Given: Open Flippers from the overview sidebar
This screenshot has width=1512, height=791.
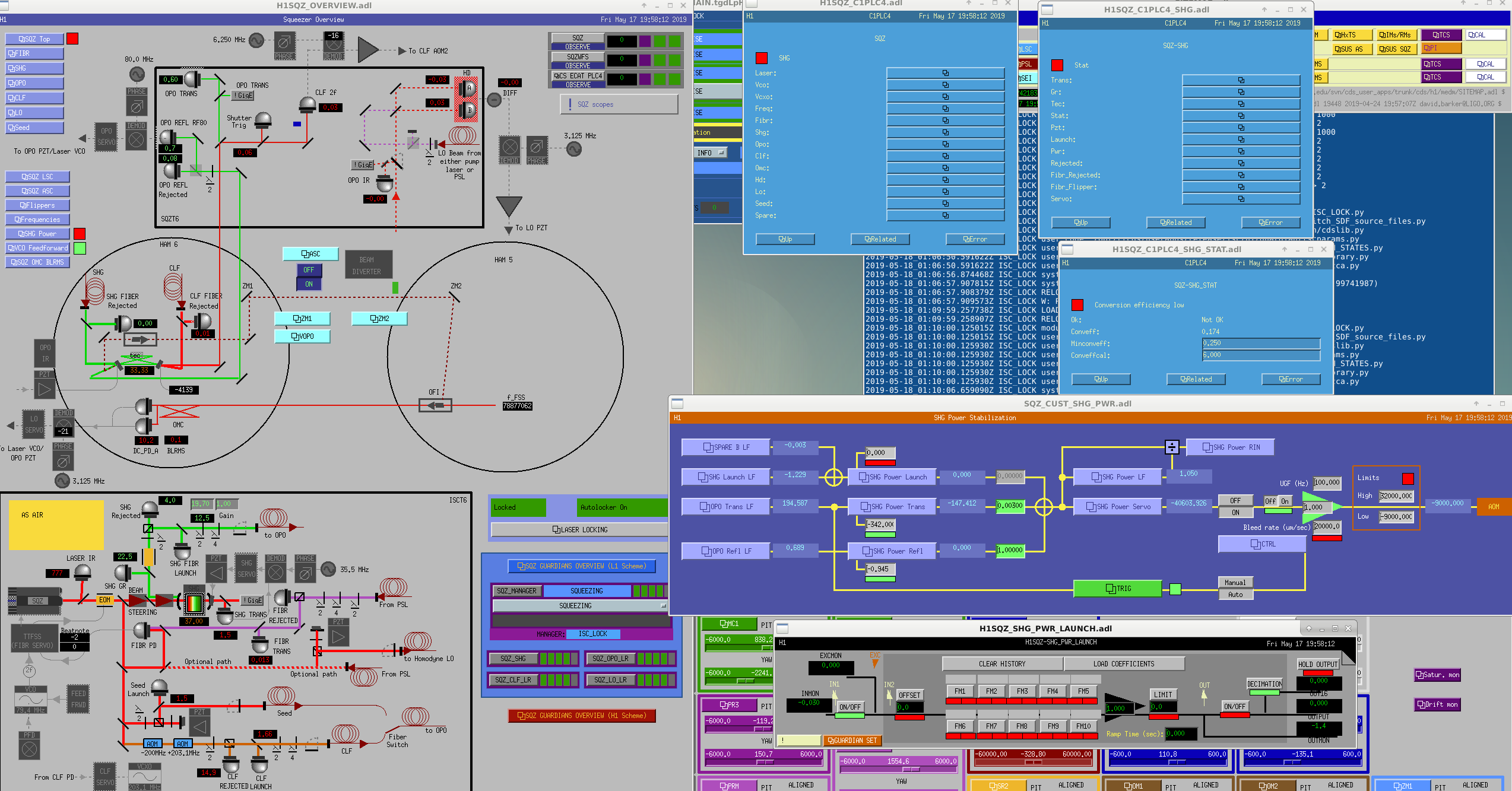Looking at the screenshot, I should pos(37,205).
